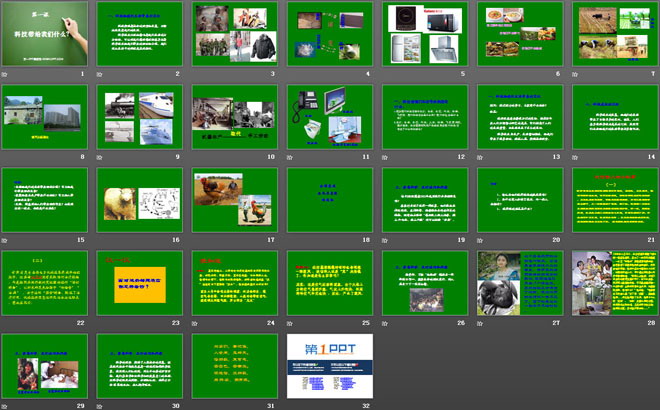The image size is (660, 410).
Task: Select slide 31 with two-column yellow text
Action: (x=232, y=364)
